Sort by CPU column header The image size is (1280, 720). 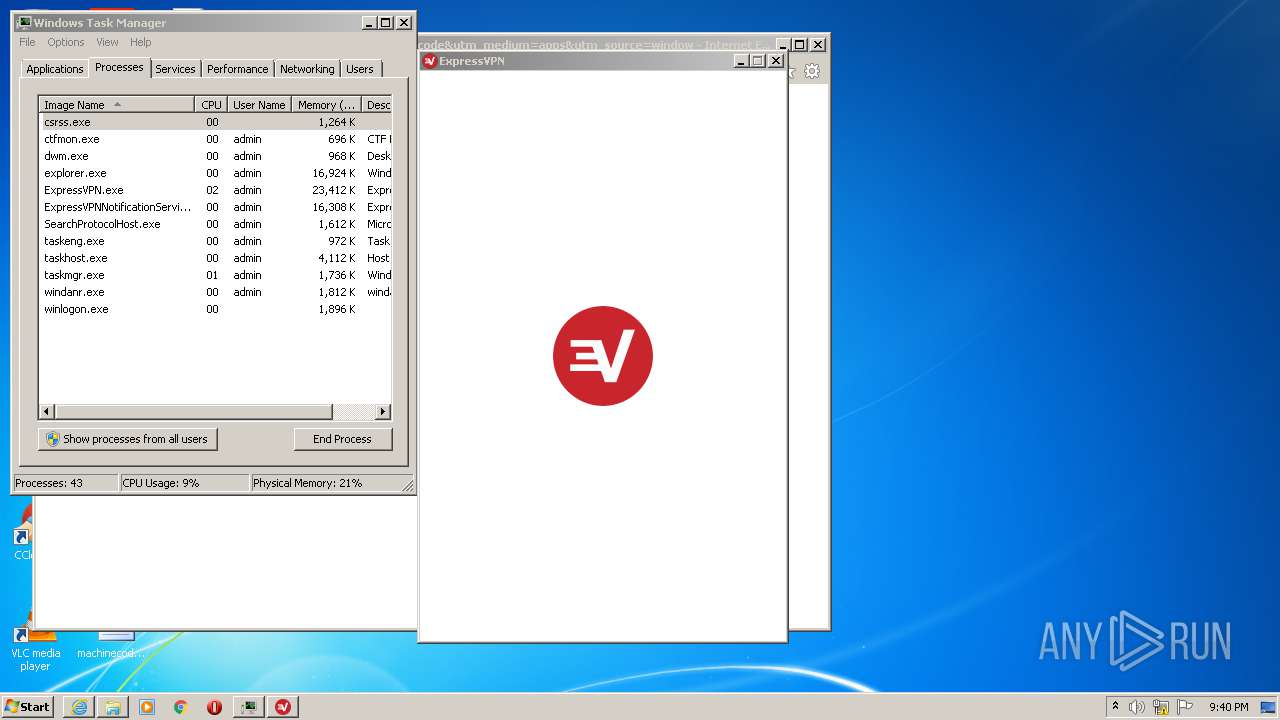211,105
